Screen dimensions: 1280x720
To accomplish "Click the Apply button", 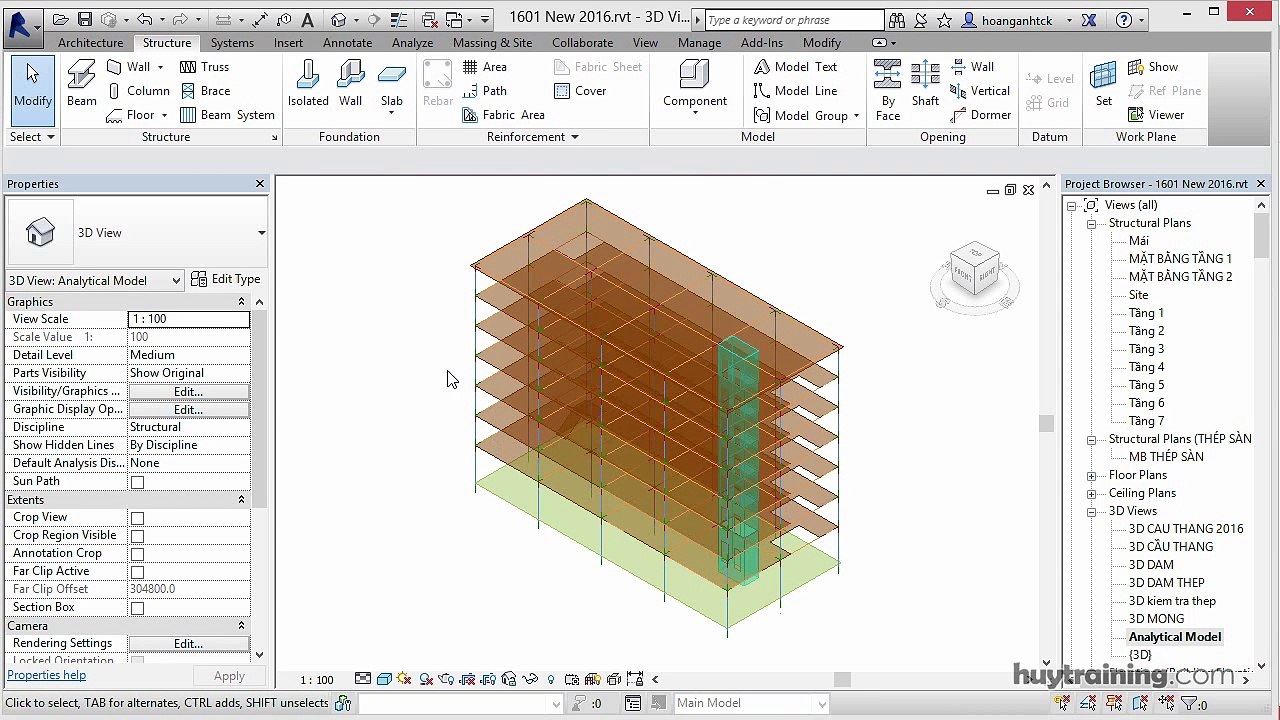I will 229,676.
